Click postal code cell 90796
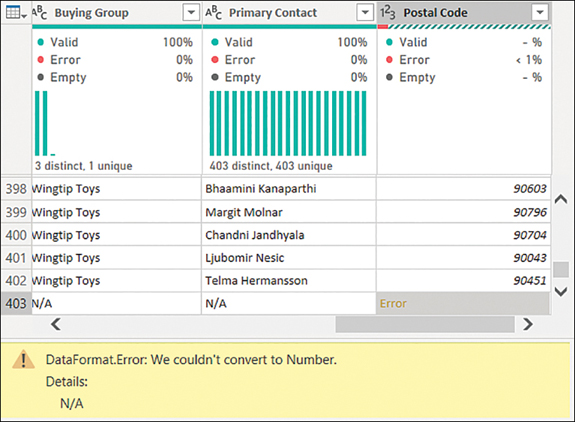Image resolution: width=575 pixels, height=422 pixels. tap(464, 212)
